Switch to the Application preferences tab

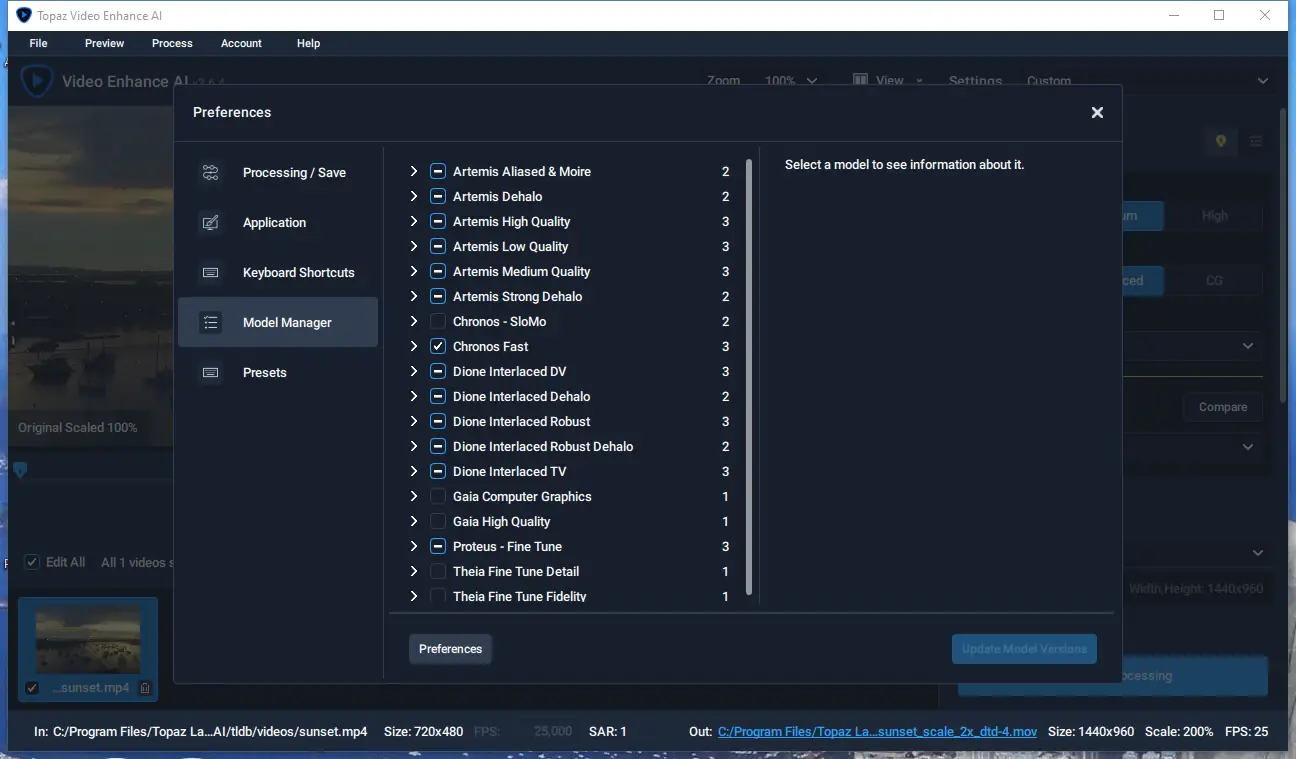[x=278, y=222]
